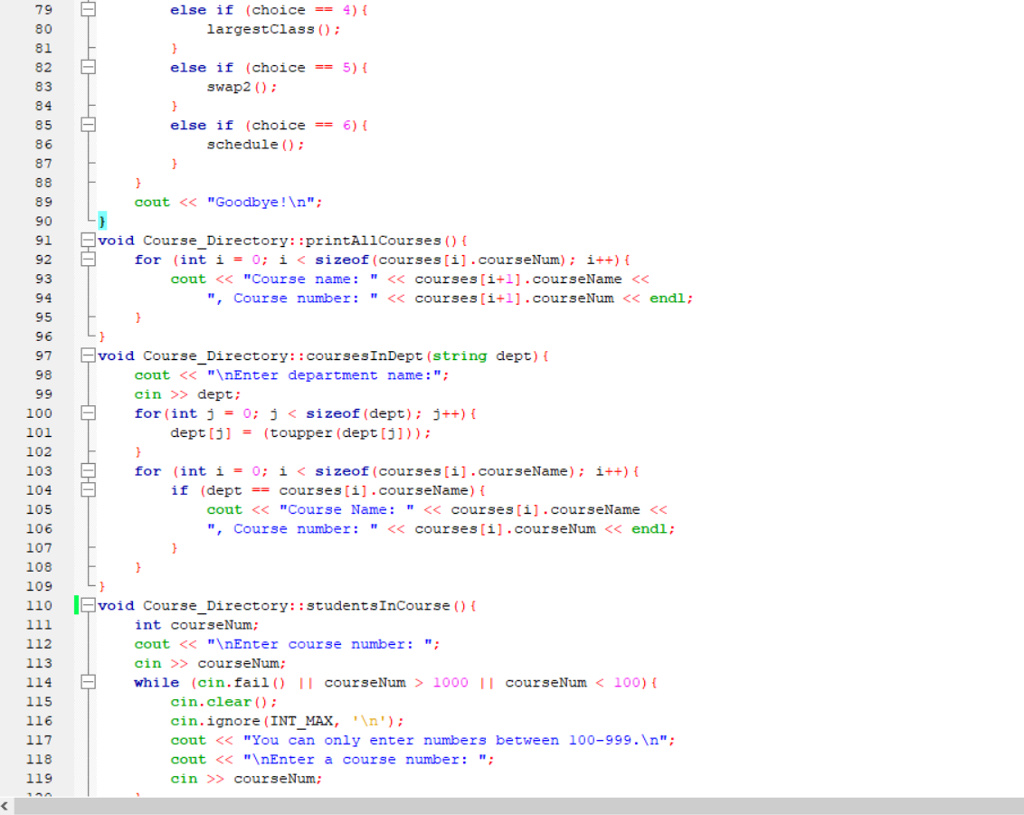Collapse the while loop fold on line 114
The width and height of the screenshot is (1024, 815).
[88, 682]
